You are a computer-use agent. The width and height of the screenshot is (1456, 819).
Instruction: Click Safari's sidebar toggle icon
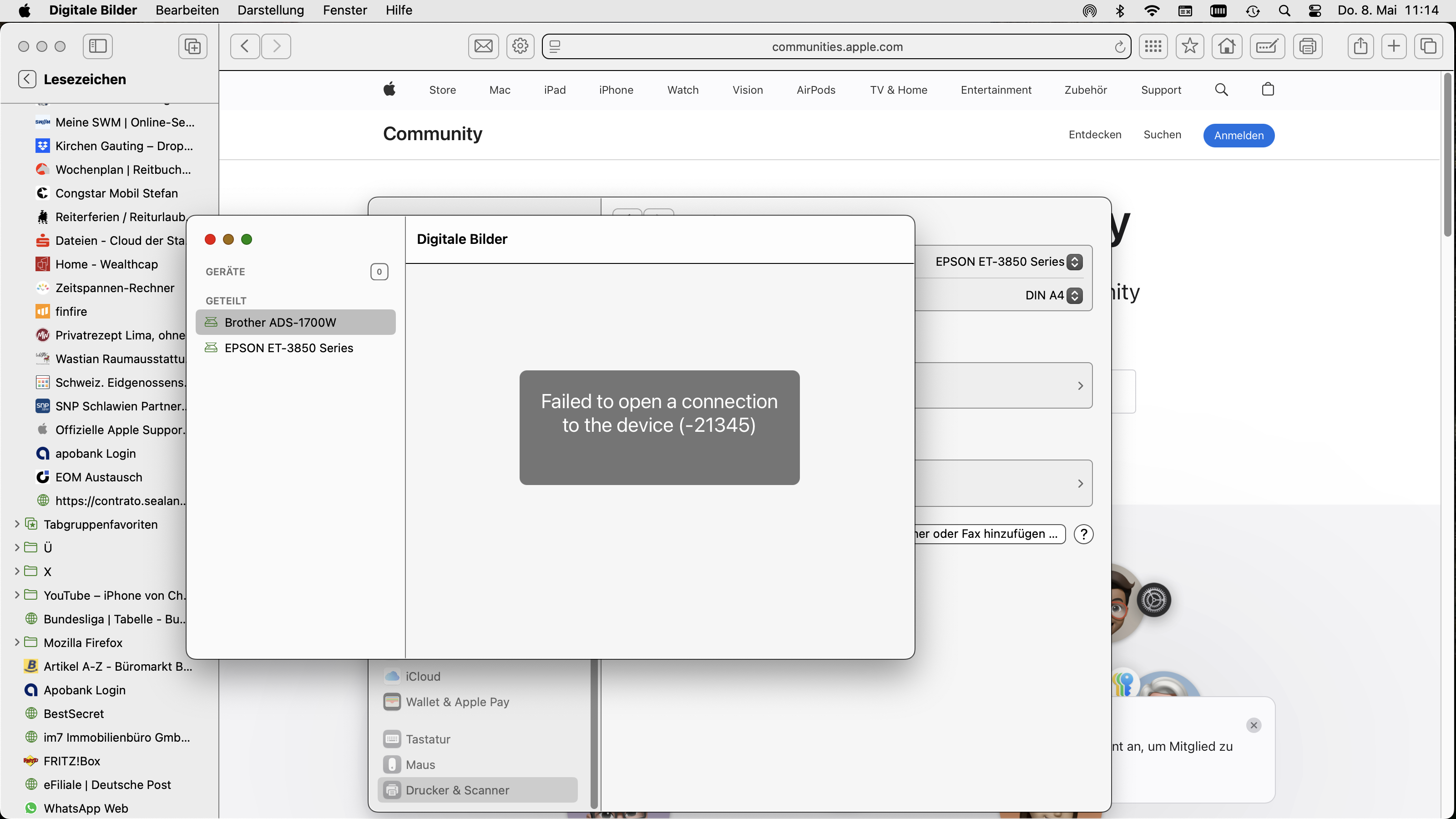pos(98,46)
